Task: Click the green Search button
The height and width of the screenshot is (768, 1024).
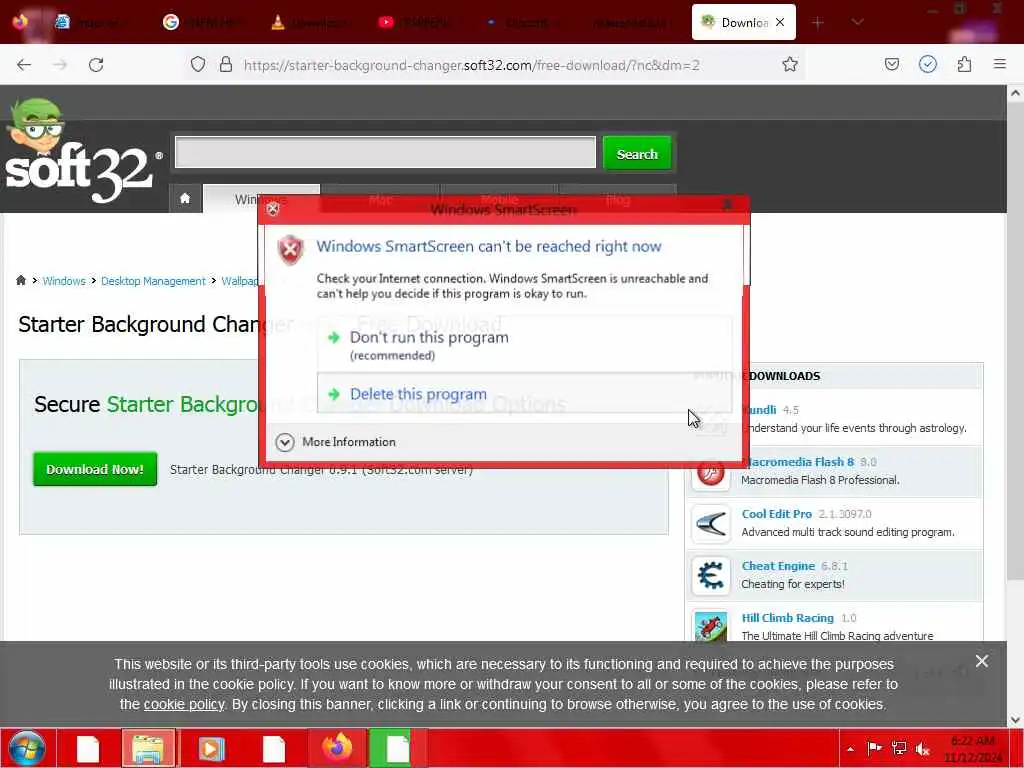Action: (x=637, y=153)
